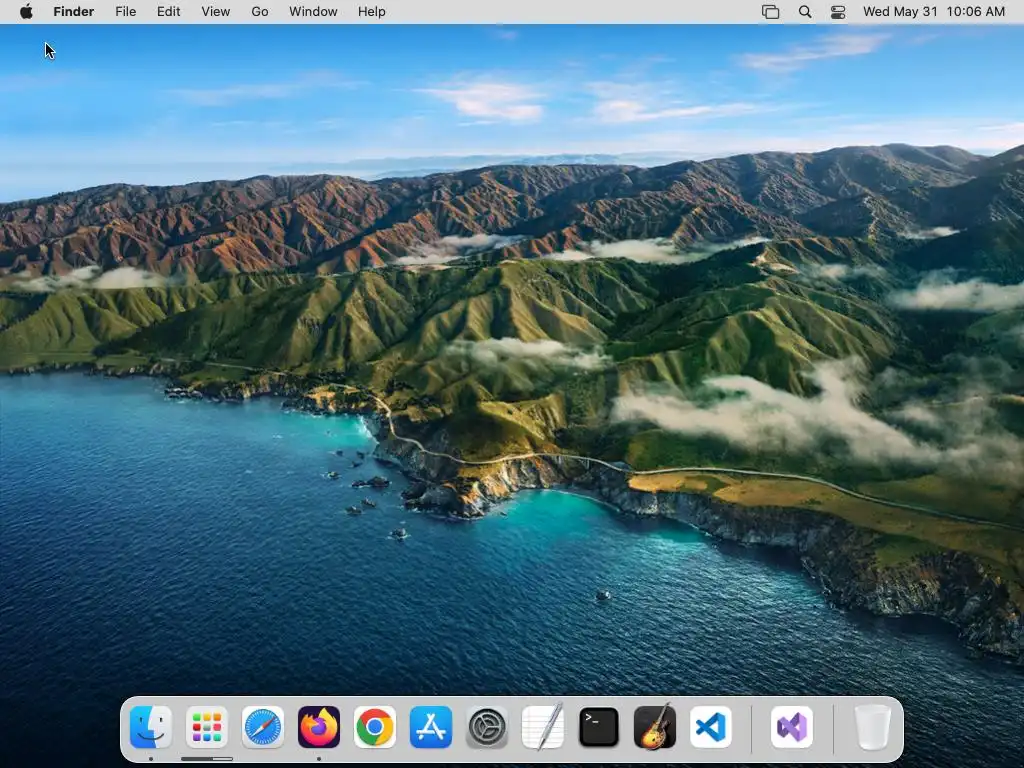Open the Go menu
Viewport: 1024px width, 768px height.
[x=260, y=12]
